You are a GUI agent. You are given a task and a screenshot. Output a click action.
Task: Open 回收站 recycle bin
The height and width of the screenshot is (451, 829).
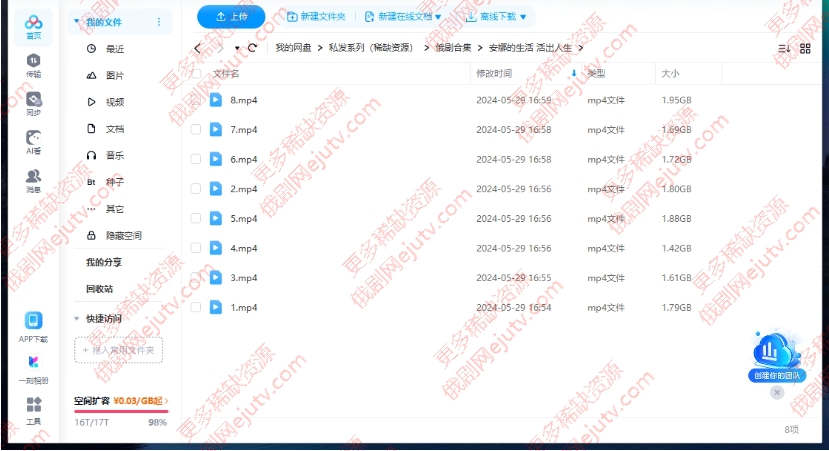[99, 289]
